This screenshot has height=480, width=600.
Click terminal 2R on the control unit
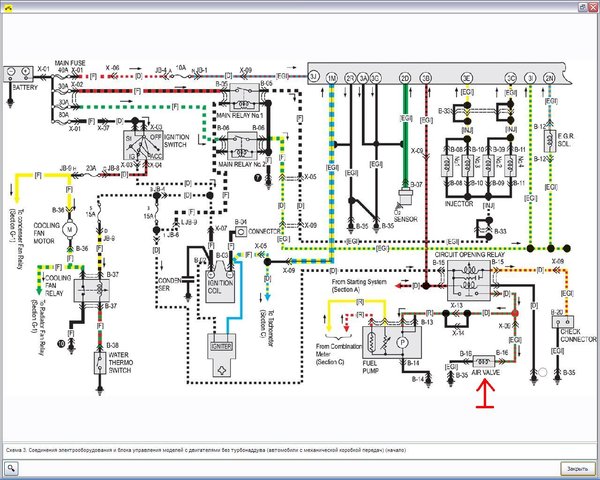[350, 78]
